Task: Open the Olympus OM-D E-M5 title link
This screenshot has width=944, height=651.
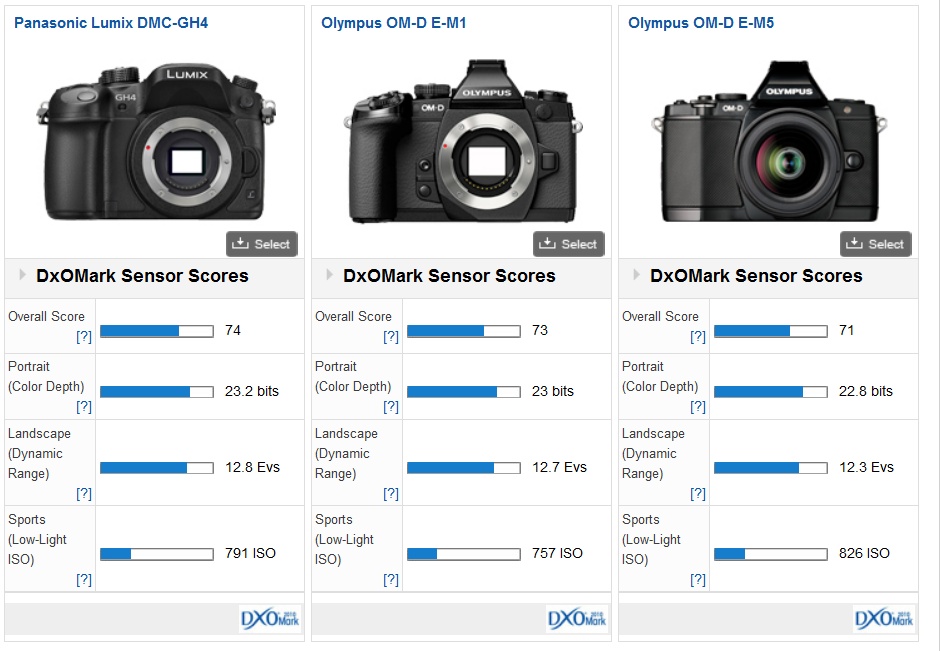Action: point(701,23)
